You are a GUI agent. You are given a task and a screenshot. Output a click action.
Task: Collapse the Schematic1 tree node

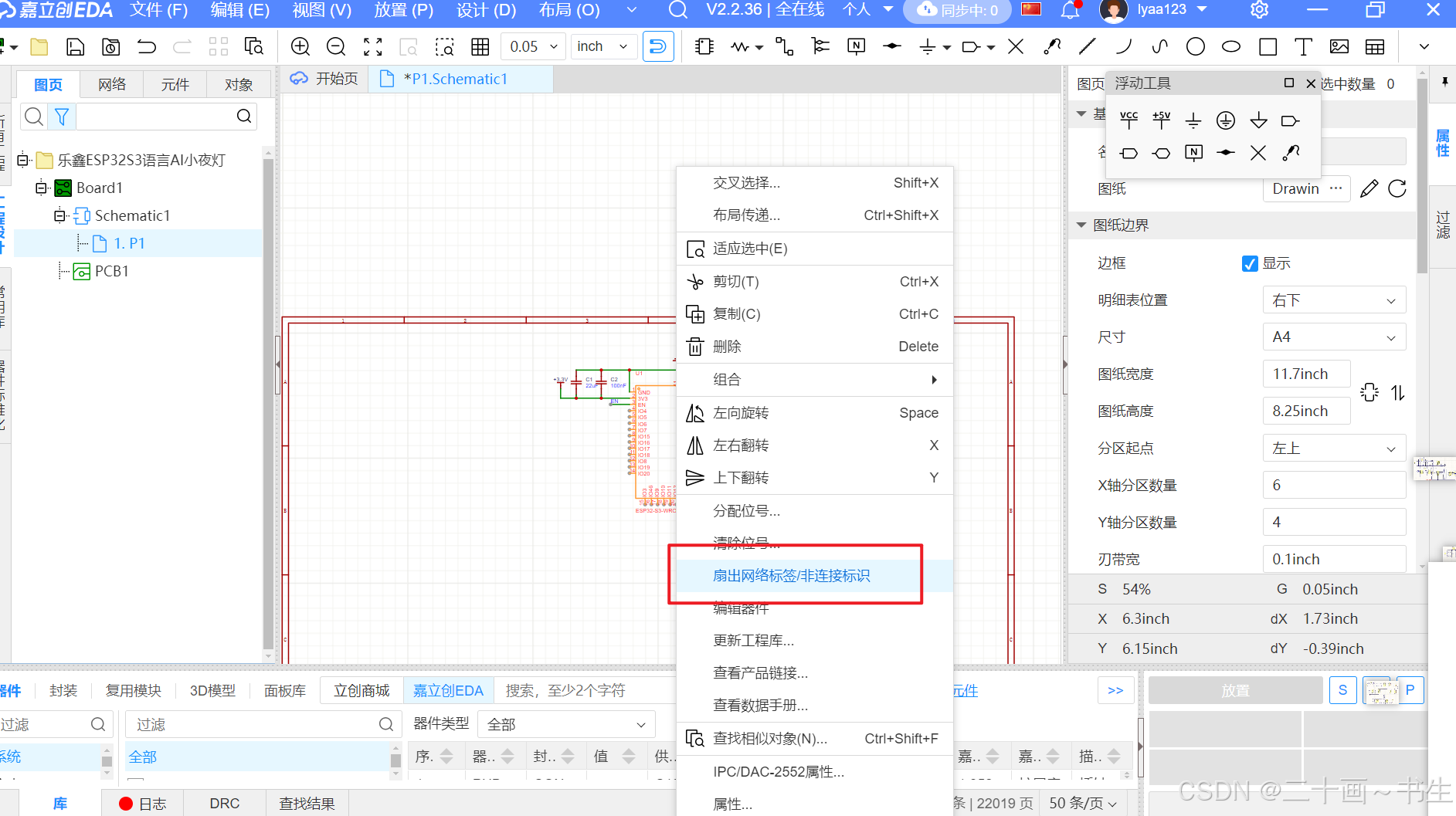[59, 215]
